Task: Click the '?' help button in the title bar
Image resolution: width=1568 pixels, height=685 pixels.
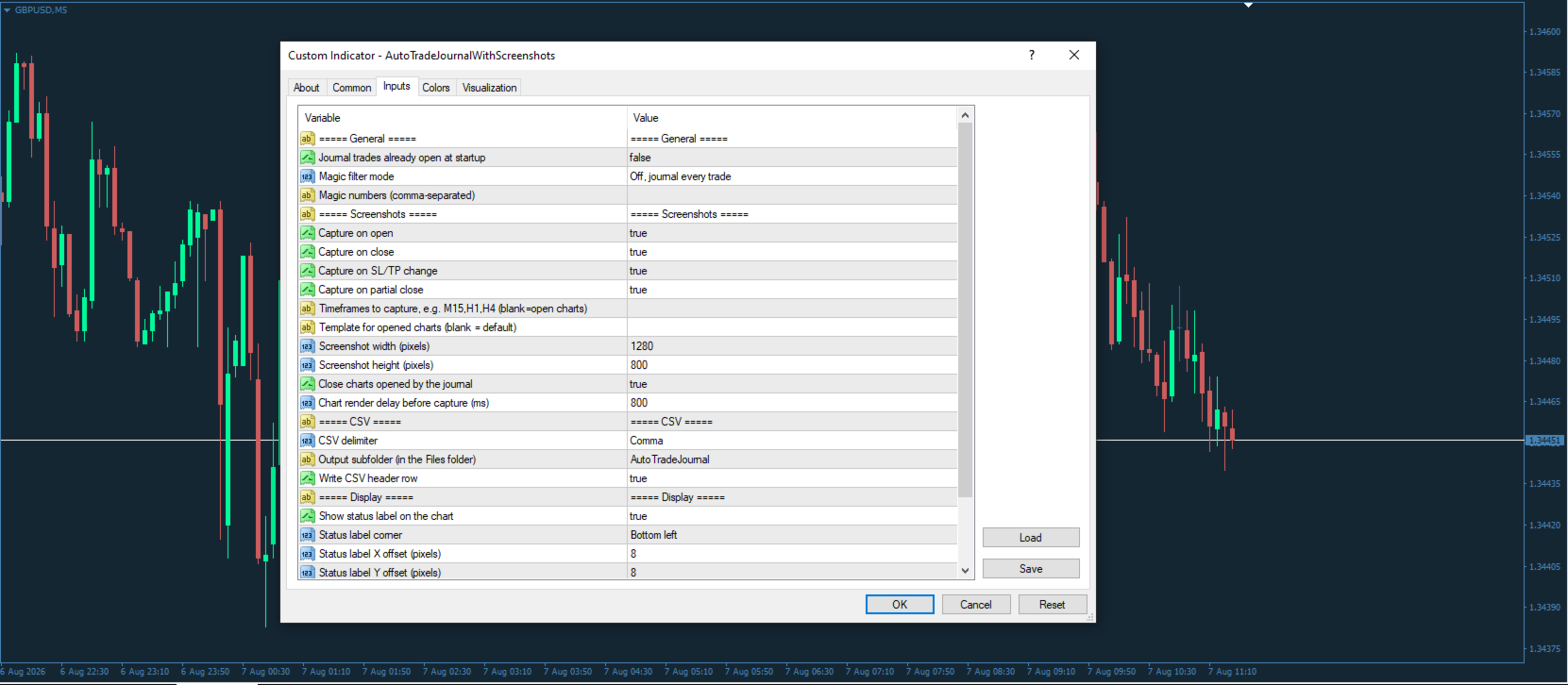Action: [1032, 55]
